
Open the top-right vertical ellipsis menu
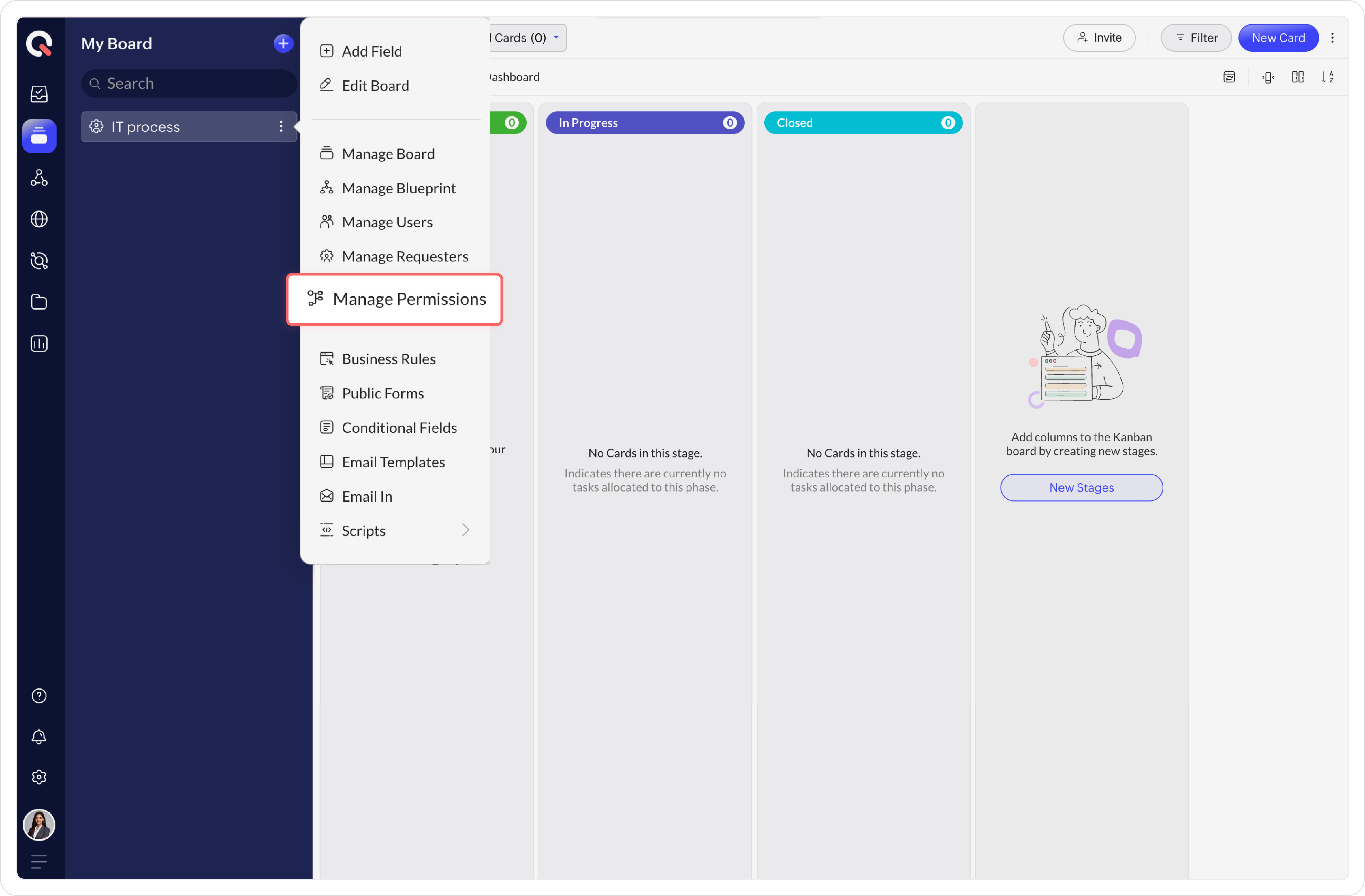(1332, 38)
